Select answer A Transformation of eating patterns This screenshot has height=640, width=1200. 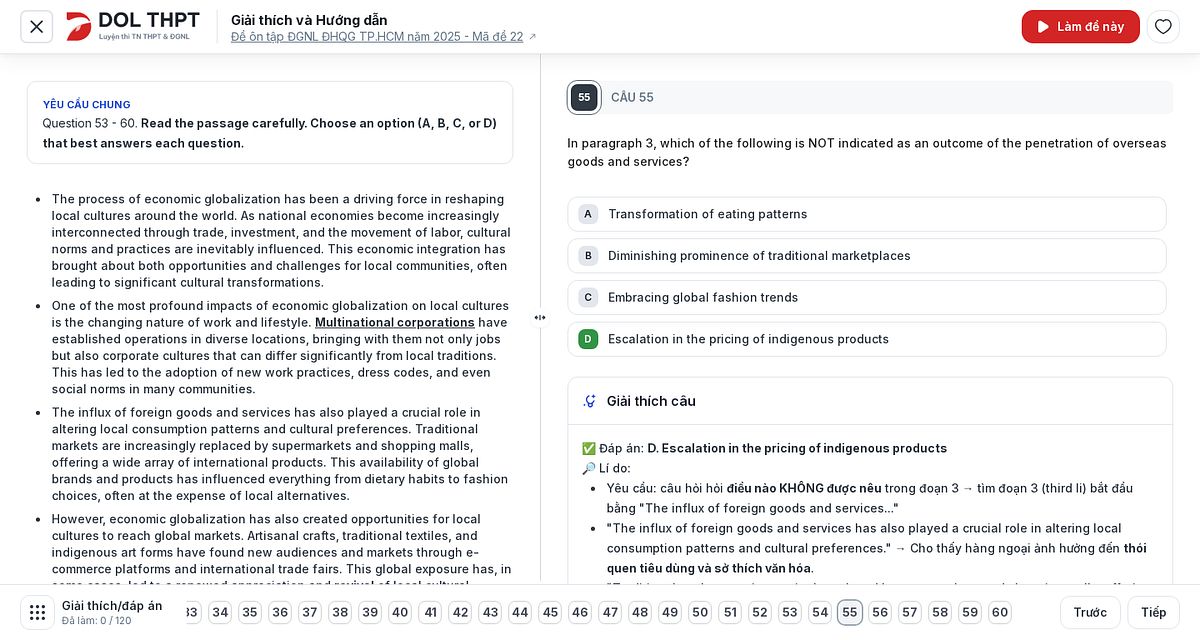866,214
